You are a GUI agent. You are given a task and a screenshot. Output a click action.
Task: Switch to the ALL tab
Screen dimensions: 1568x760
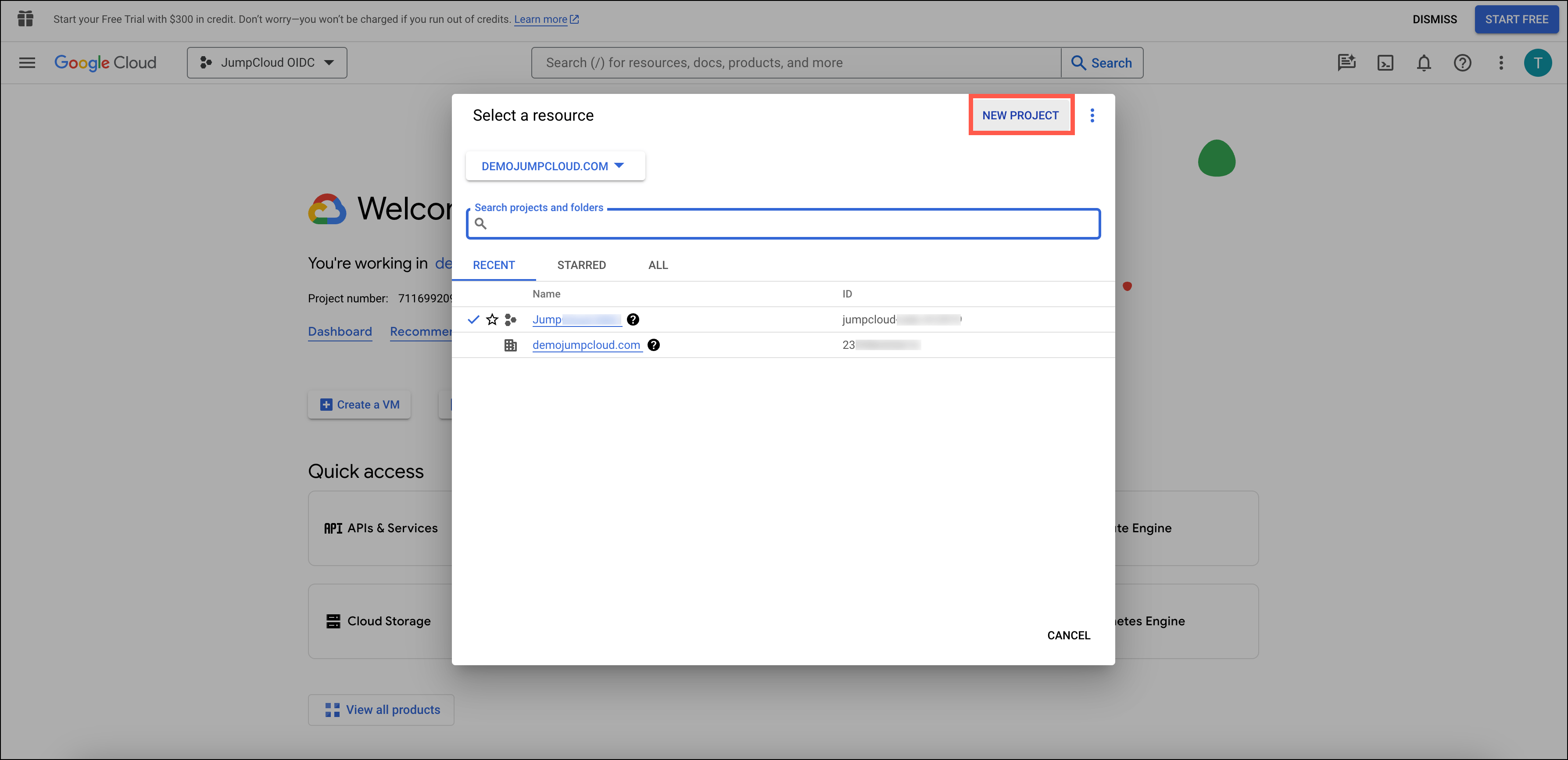tap(657, 265)
